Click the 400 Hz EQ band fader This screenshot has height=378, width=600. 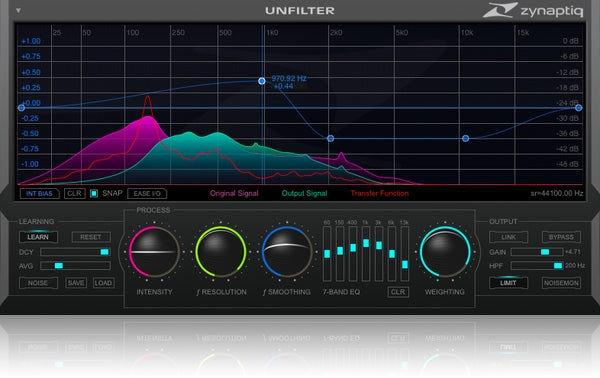pyautogui.click(x=353, y=254)
